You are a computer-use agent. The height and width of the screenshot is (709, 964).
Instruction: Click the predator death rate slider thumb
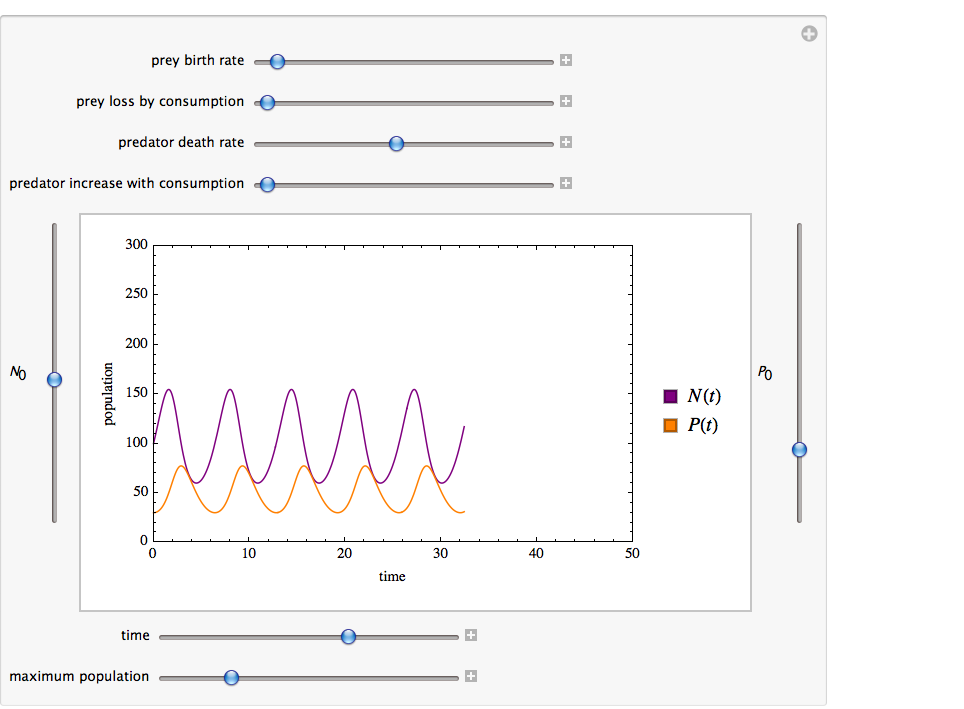click(396, 144)
